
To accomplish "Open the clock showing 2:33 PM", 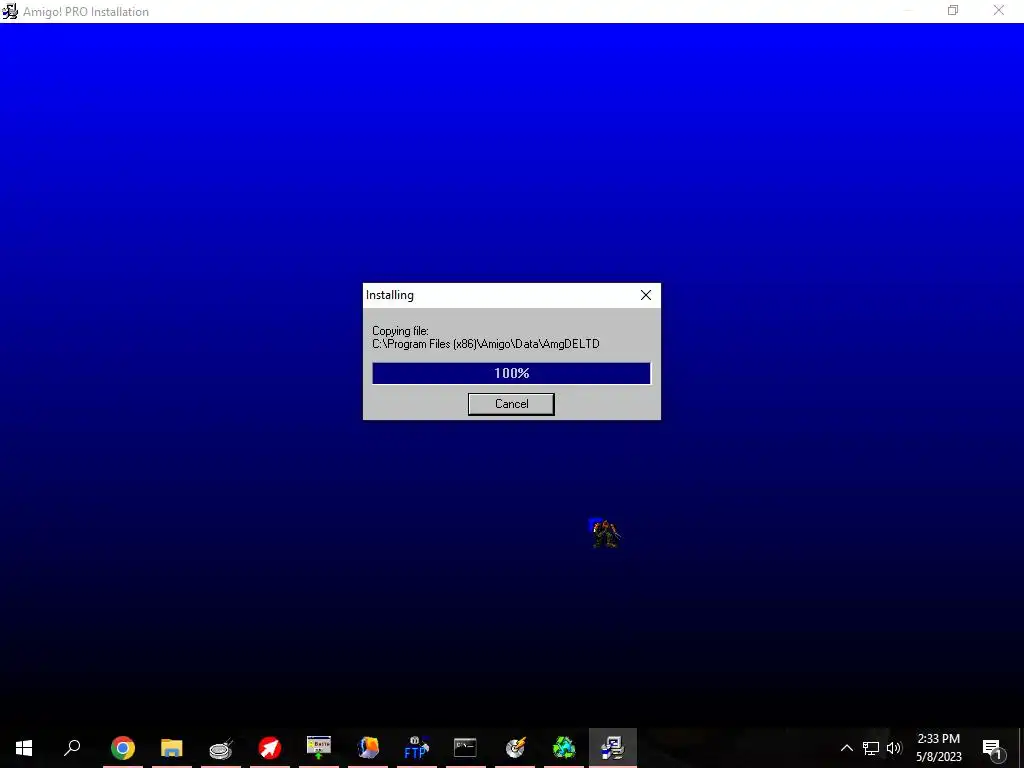I will pyautogui.click(x=938, y=748).
